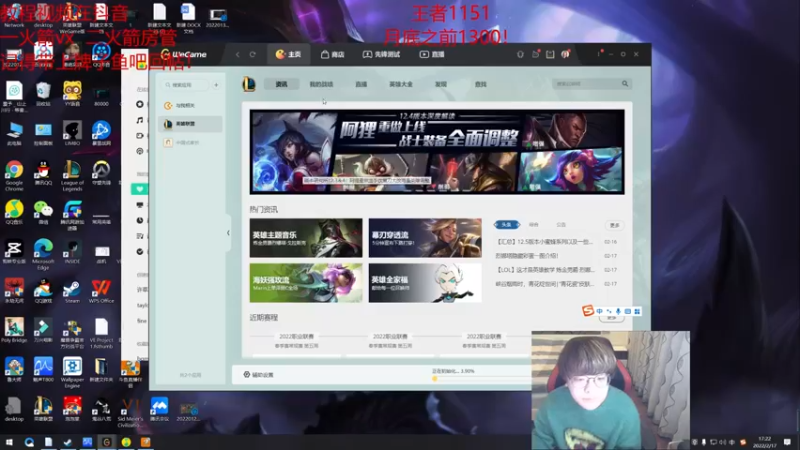Open the WeChat desktop shortcut
The height and width of the screenshot is (450, 800).
43,212
